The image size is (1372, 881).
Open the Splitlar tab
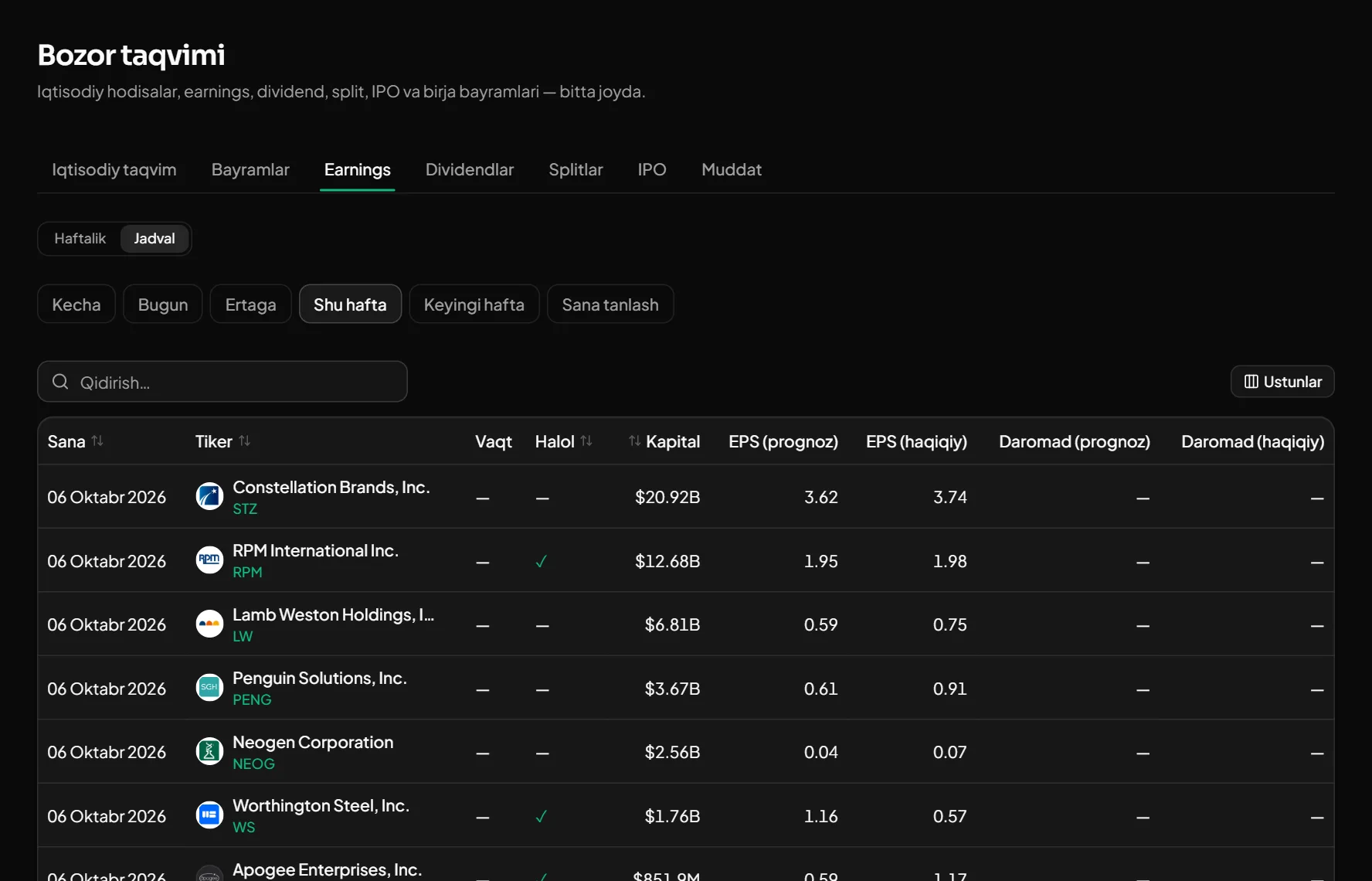(576, 170)
